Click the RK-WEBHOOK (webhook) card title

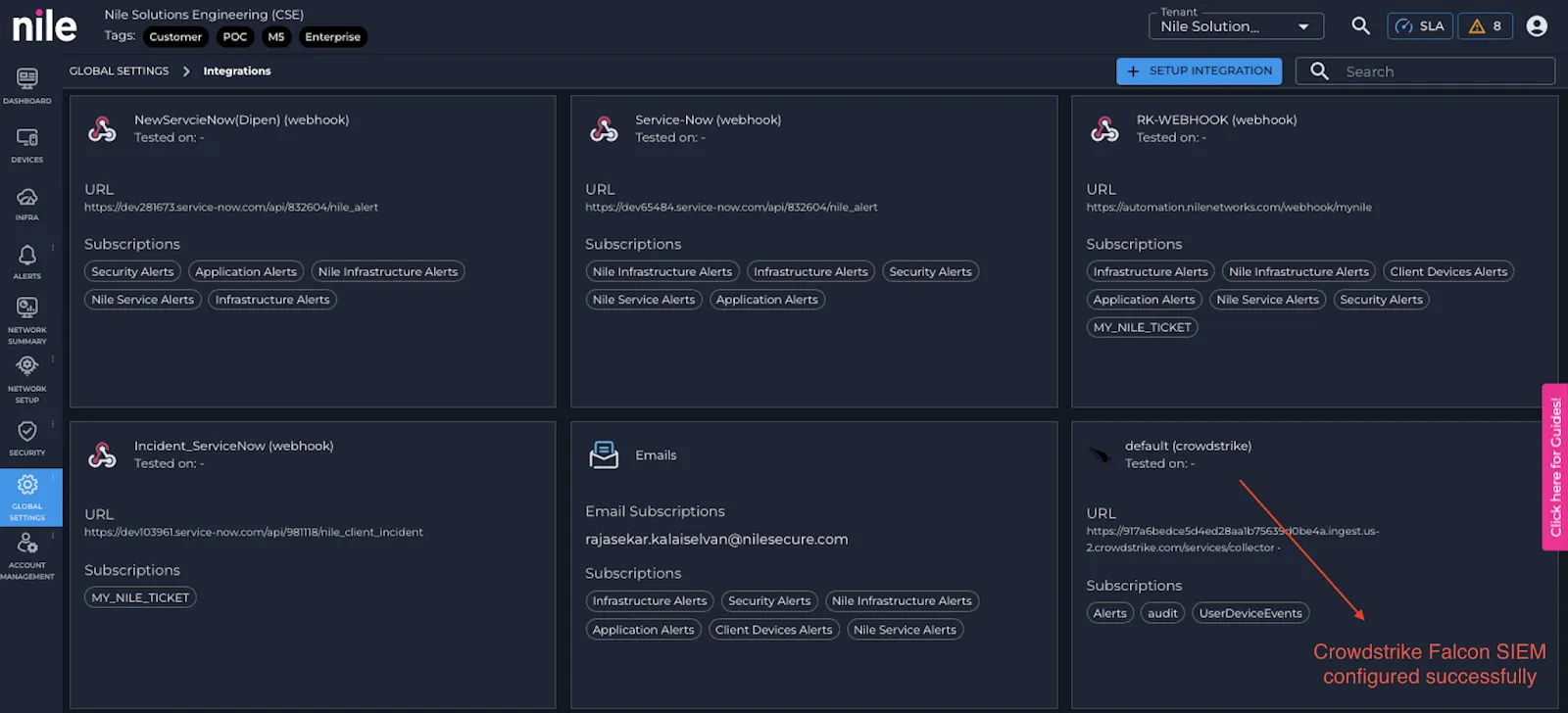pos(1216,119)
